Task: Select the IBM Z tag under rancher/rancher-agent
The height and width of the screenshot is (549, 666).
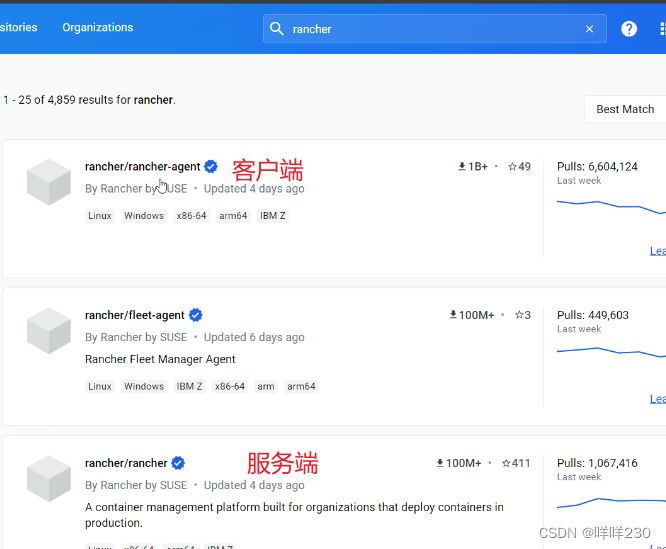Action: pyautogui.click(x=273, y=216)
